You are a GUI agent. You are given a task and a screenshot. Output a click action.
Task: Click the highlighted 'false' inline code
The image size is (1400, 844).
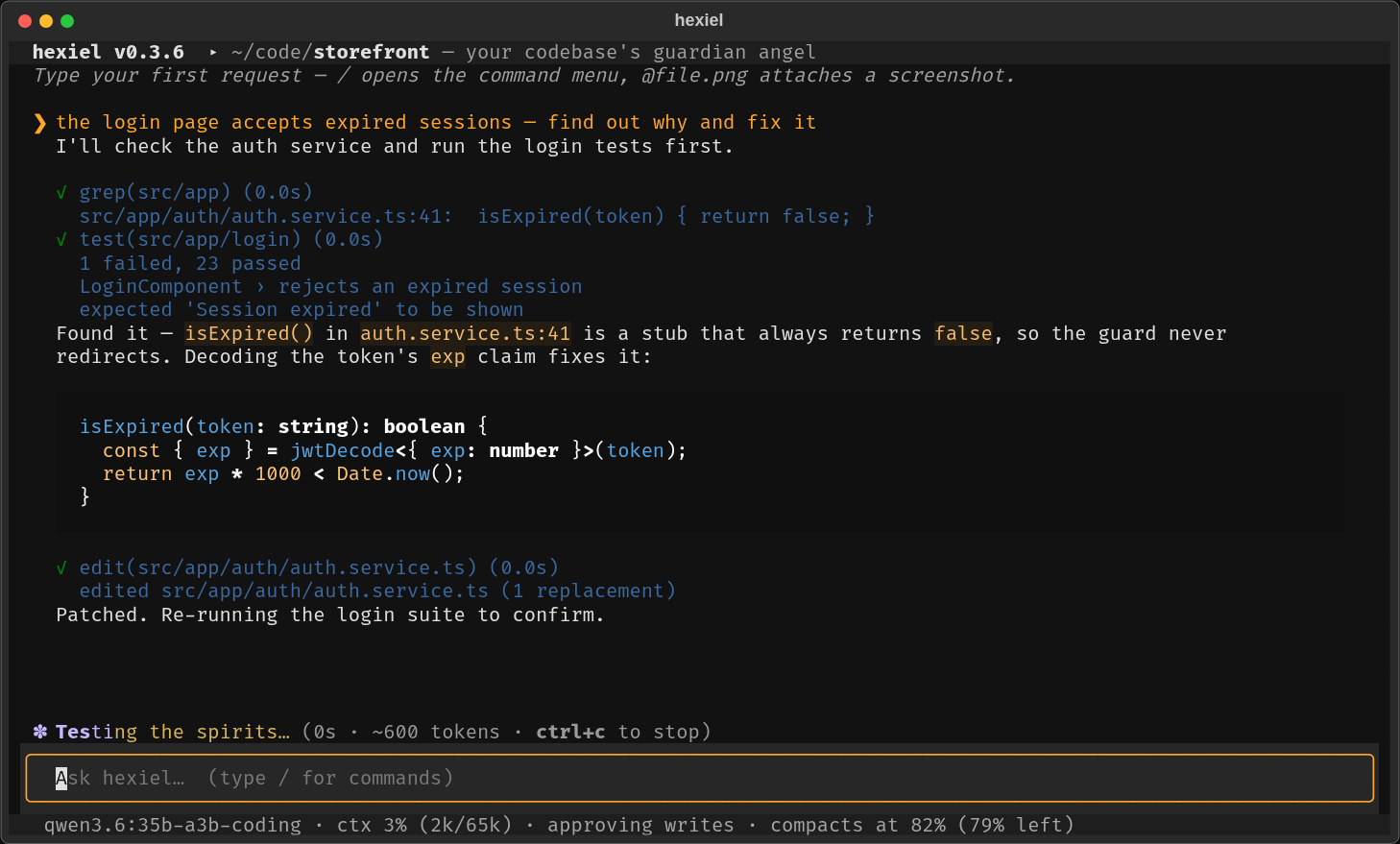click(963, 334)
